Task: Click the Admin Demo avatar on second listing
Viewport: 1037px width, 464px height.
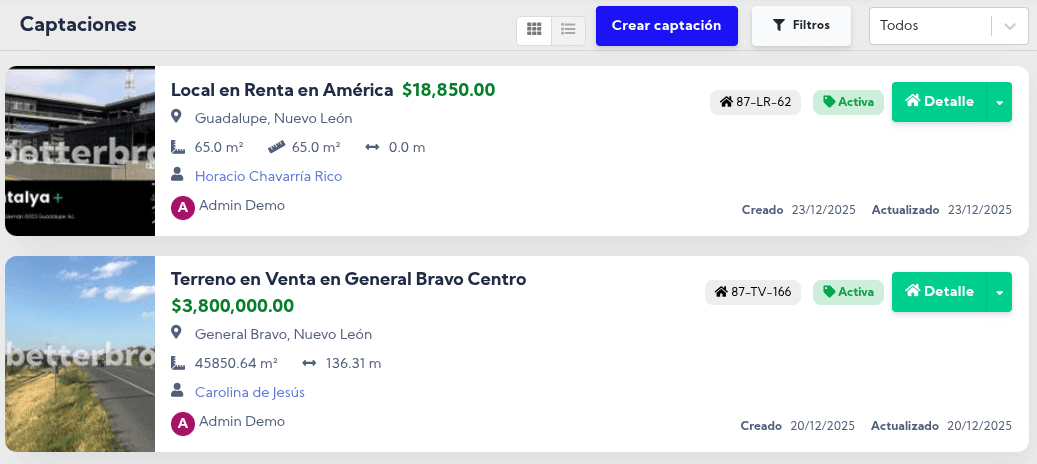Action: 182,423
